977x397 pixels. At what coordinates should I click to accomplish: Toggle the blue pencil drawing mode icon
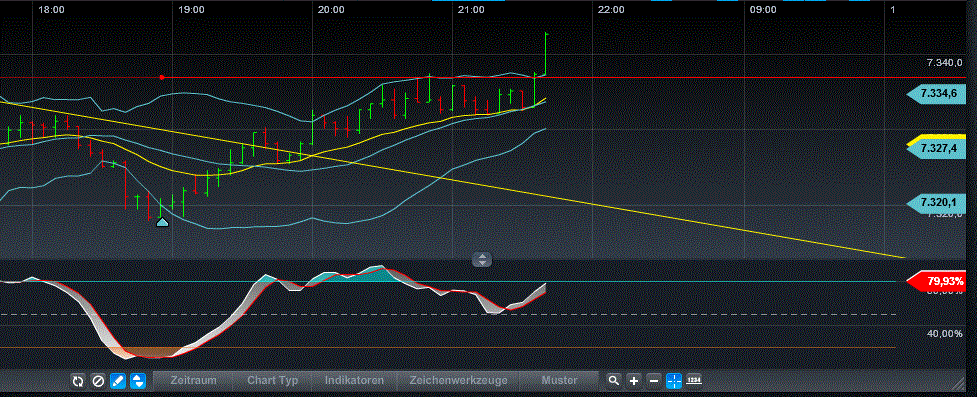[x=118, y=381]
